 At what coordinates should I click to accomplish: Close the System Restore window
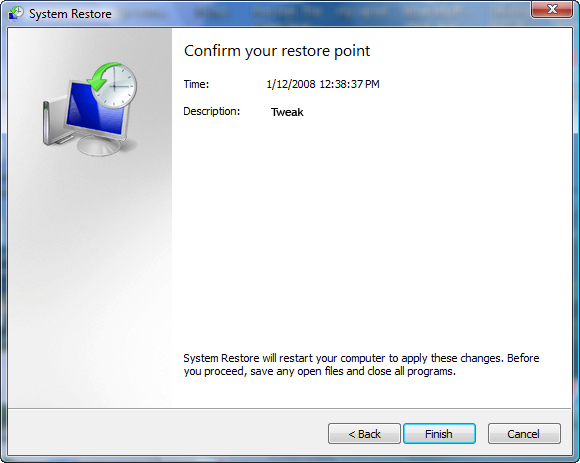pyautogui.click(x=552, y=9)
